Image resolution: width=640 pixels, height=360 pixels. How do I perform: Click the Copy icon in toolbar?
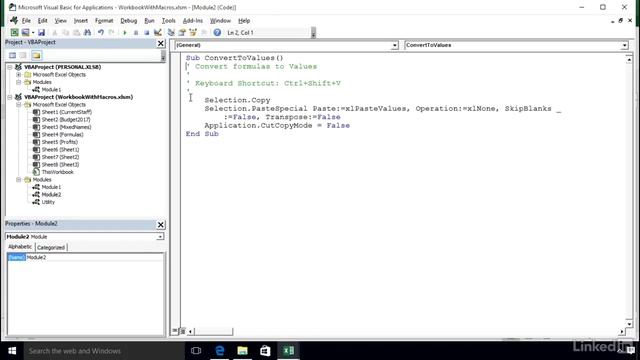click(65, 32)
